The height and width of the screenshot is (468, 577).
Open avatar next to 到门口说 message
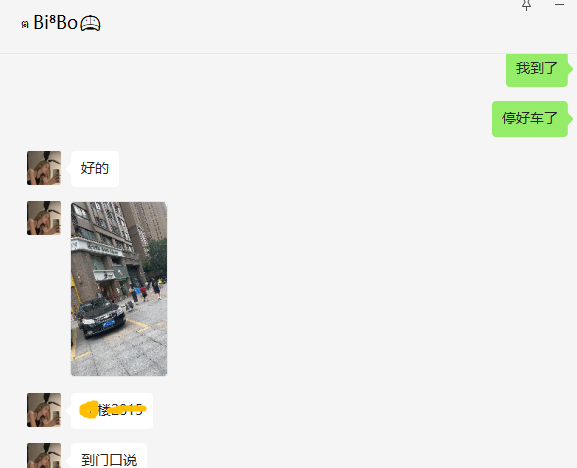(44, 455)
